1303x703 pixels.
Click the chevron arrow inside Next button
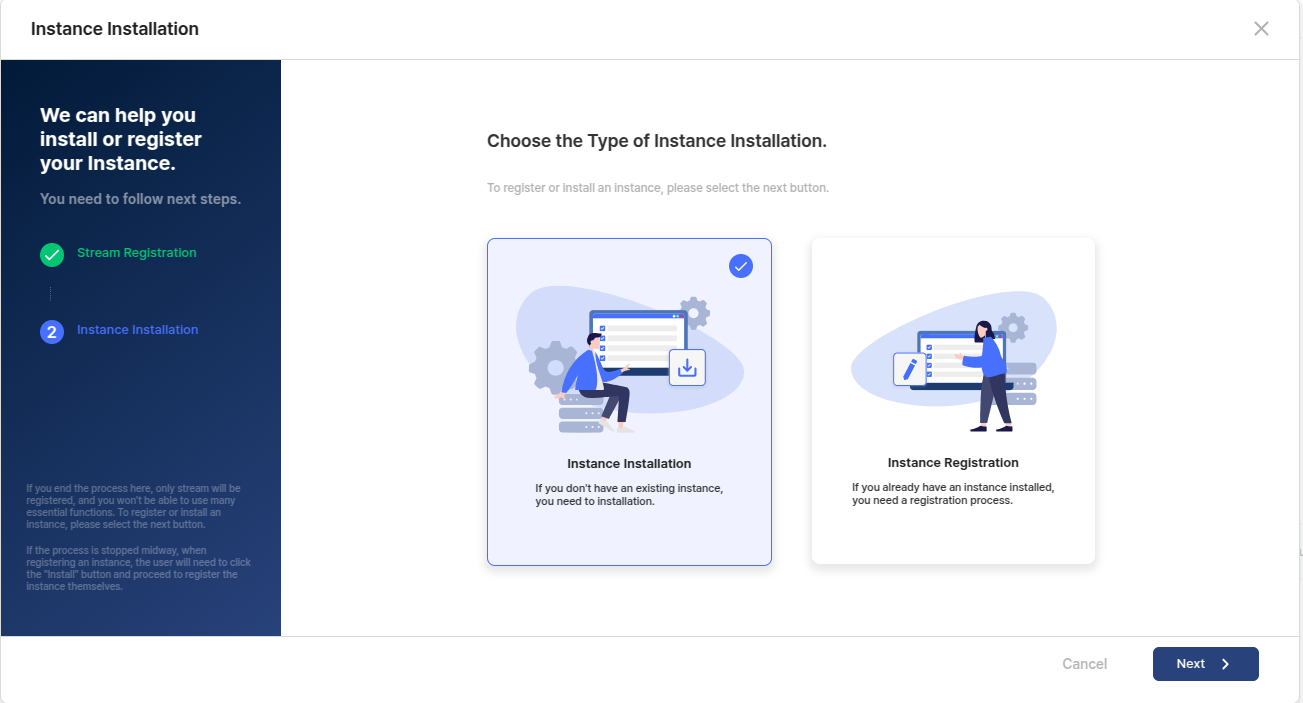coord(1225,664)
